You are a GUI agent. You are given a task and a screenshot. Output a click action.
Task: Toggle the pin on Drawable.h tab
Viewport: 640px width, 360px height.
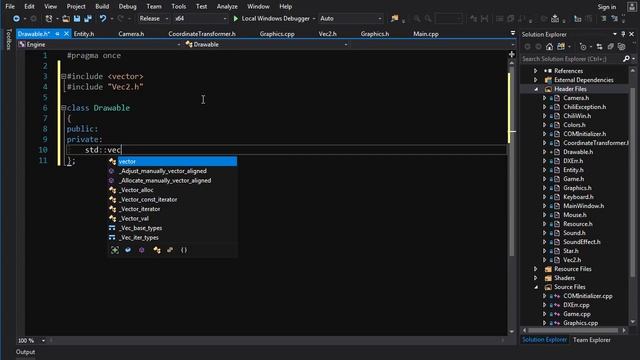(x=57, y=34)
